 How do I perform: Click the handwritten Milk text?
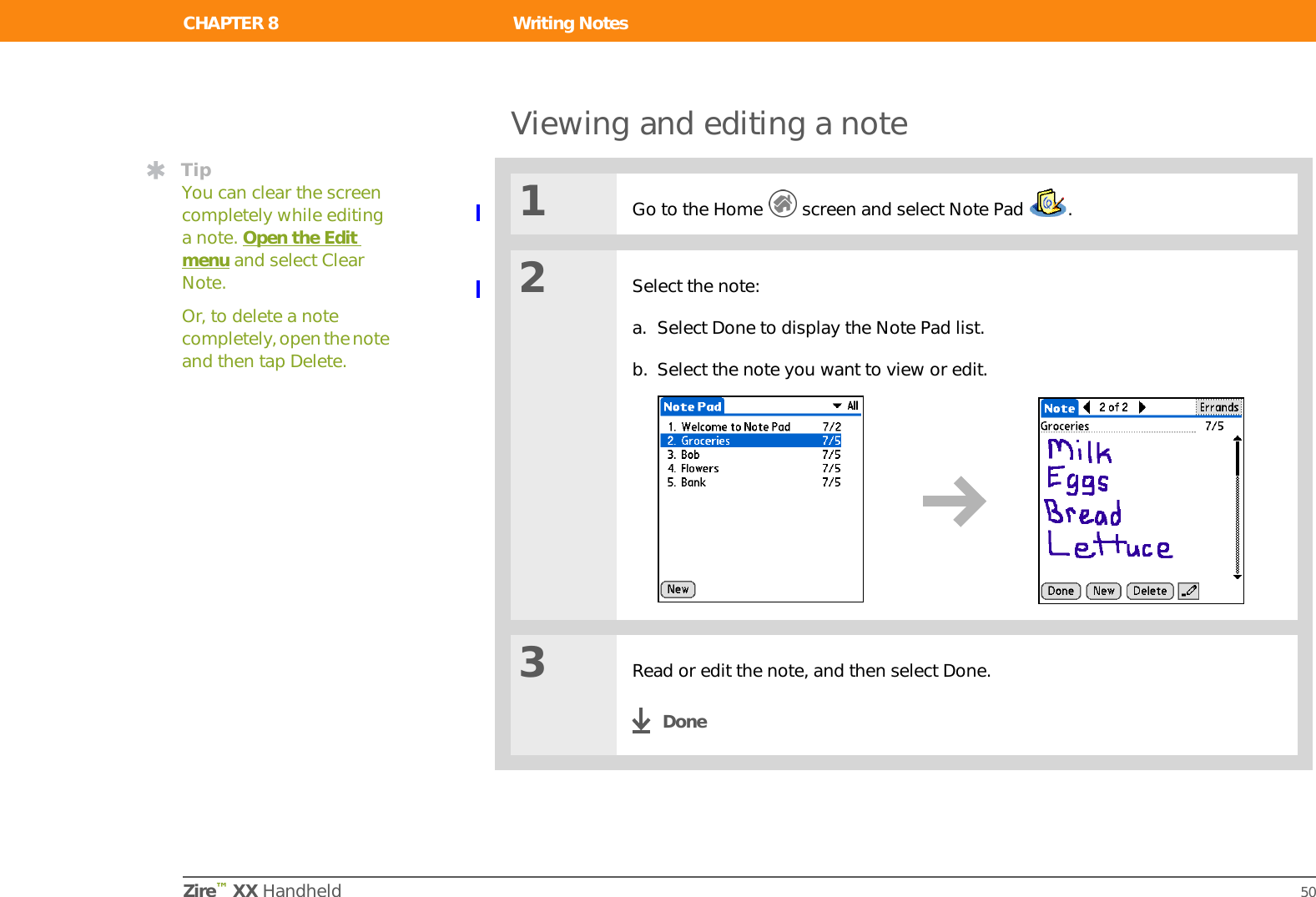[x=1080, y=451]
